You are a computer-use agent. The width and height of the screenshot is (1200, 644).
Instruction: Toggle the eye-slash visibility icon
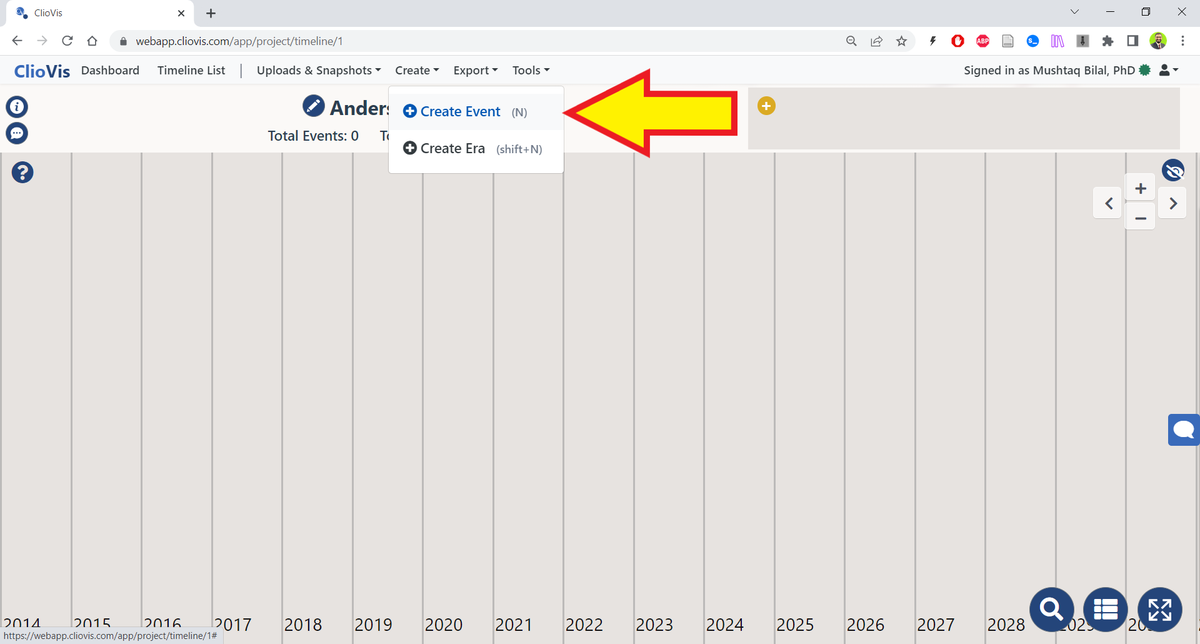point(1174,169)
